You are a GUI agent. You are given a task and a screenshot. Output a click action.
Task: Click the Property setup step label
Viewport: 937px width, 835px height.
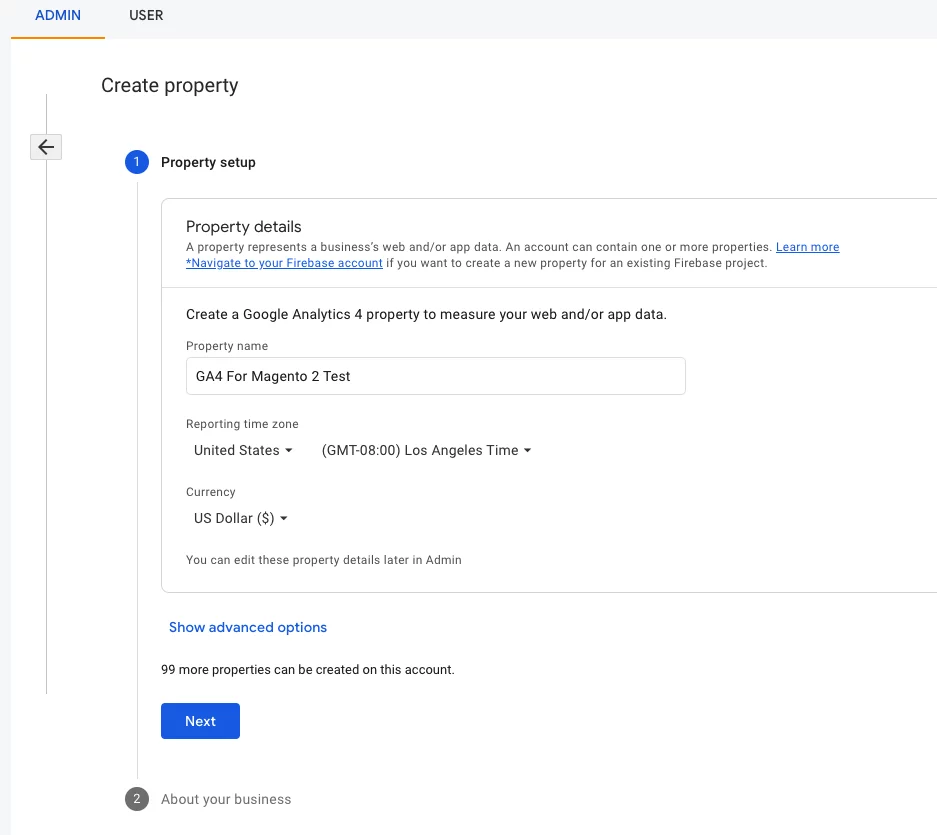click(208, 162)
